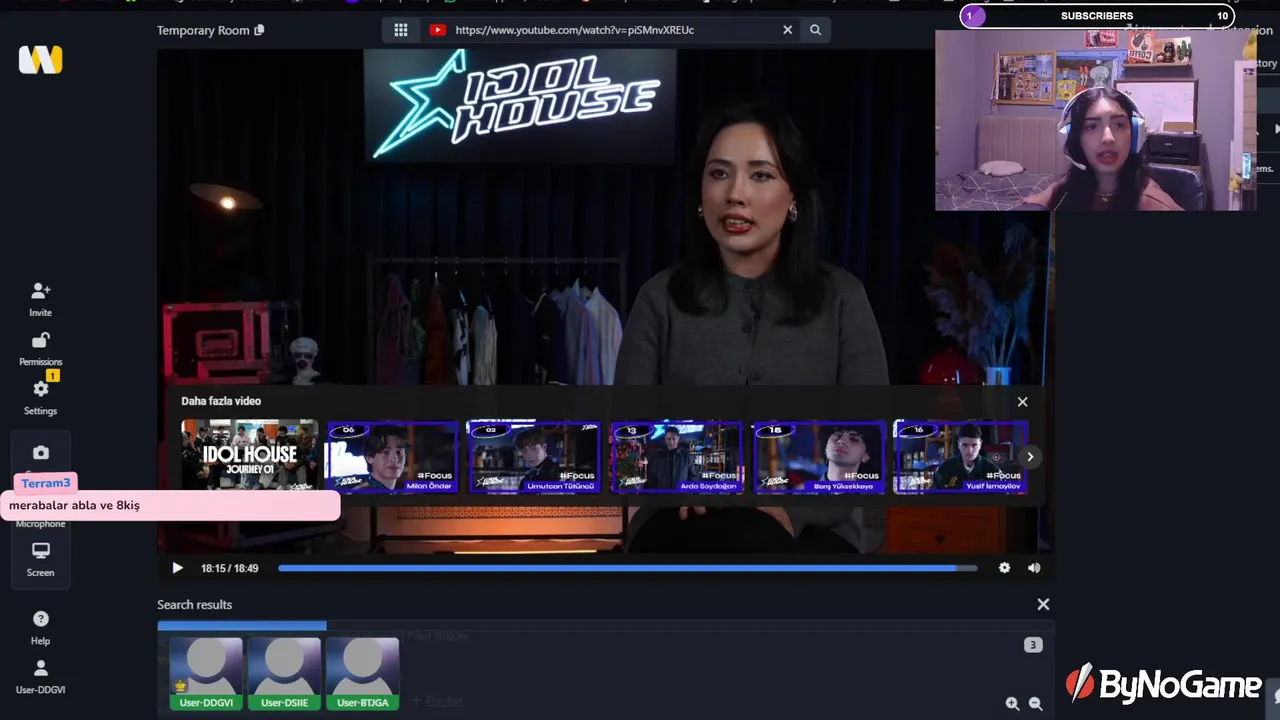Open Idol House Journey 01 thumbnail
Viewport: 1280px width, 720px height.
click(x=250, y=456)
